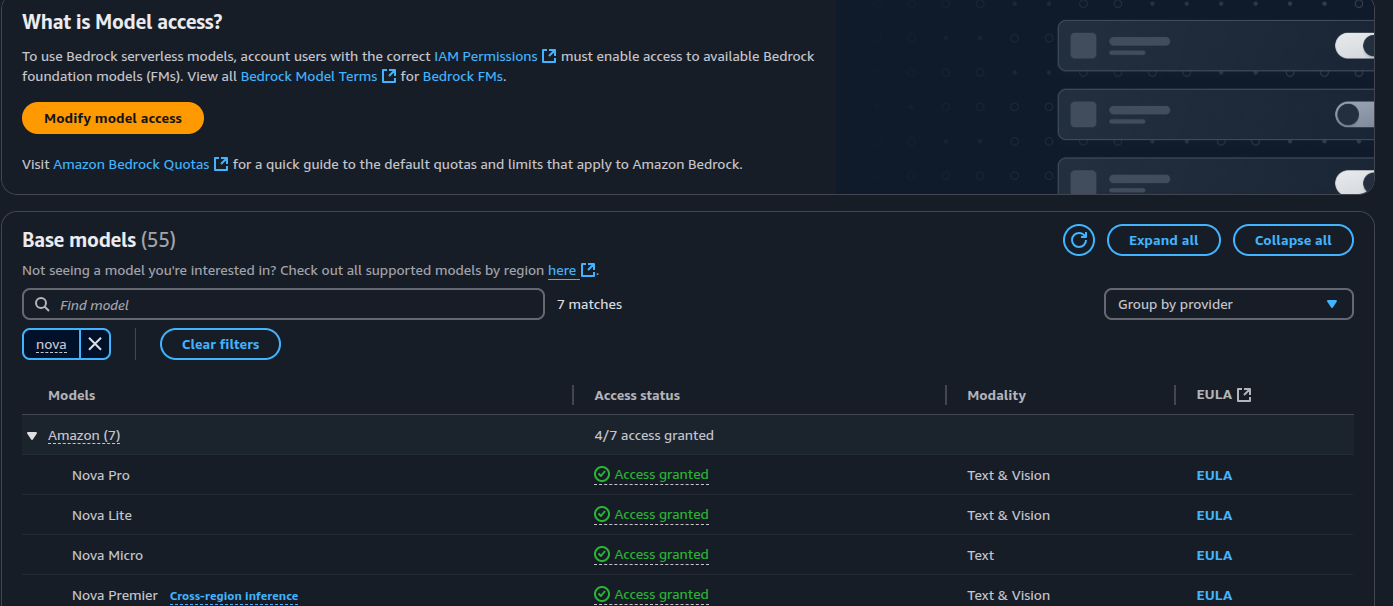
Task: Click the Clear filters button
Action: (220, 344)
